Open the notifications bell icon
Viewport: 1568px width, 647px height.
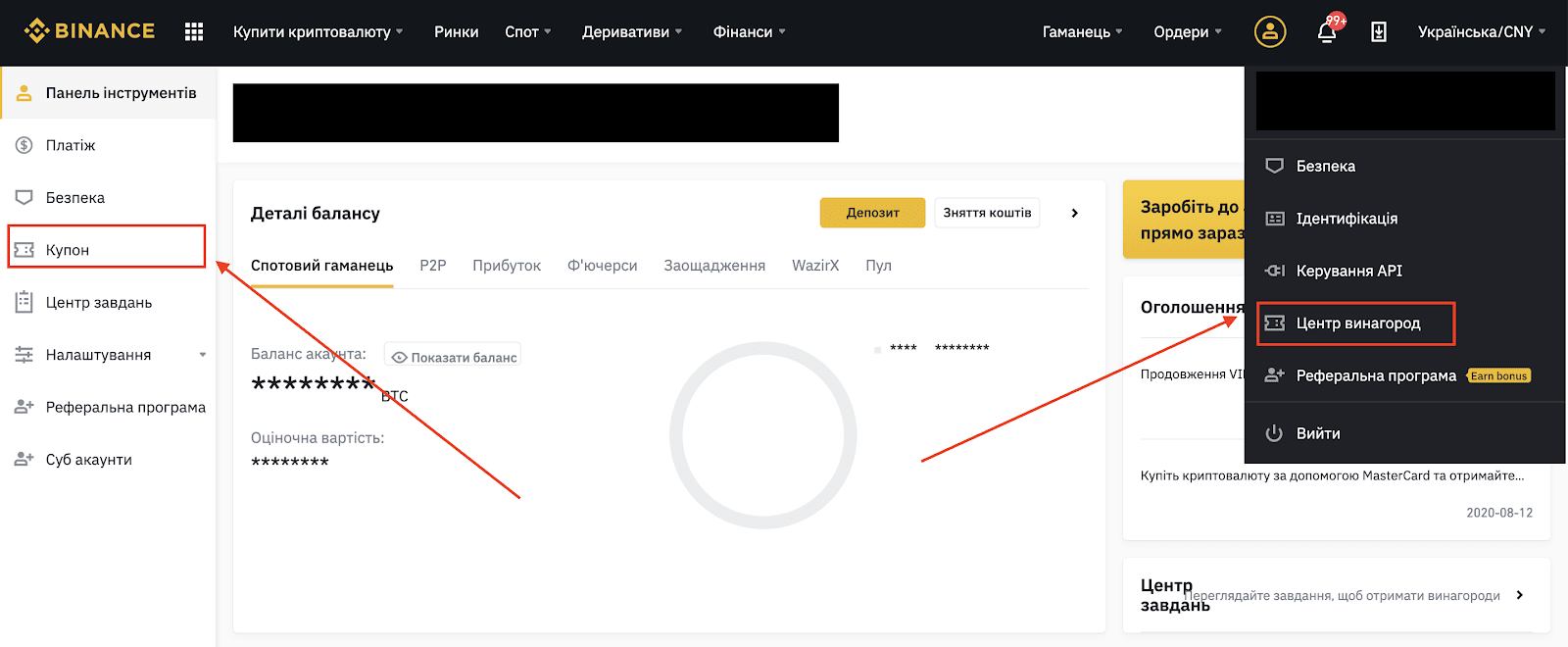pos(1327,31)
